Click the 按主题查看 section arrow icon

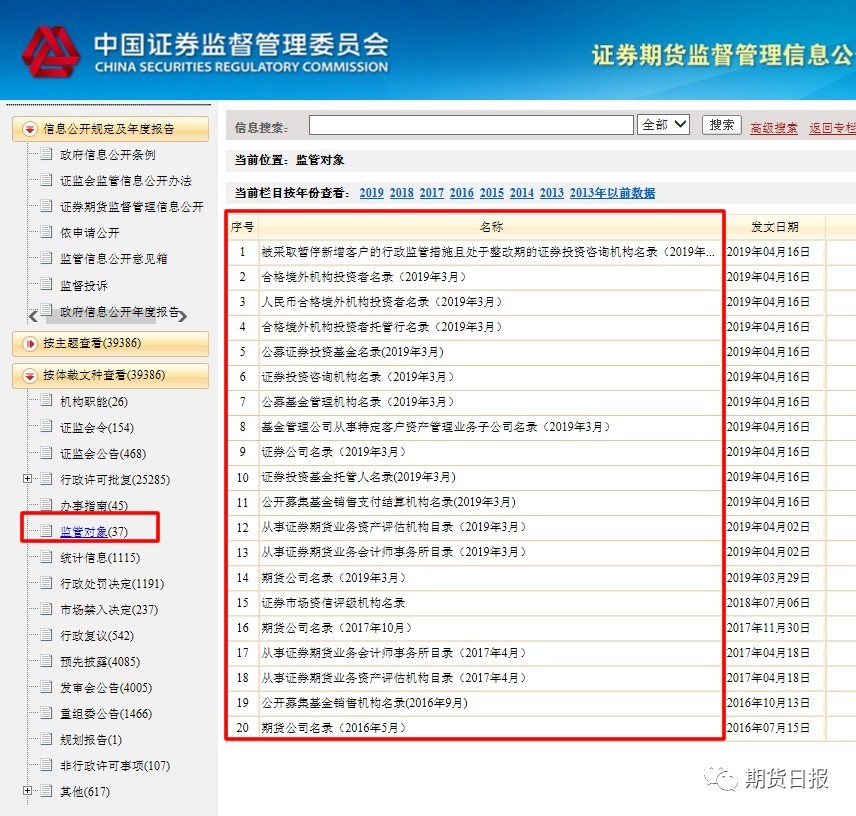pyautogui.click(x=29, y=345)
